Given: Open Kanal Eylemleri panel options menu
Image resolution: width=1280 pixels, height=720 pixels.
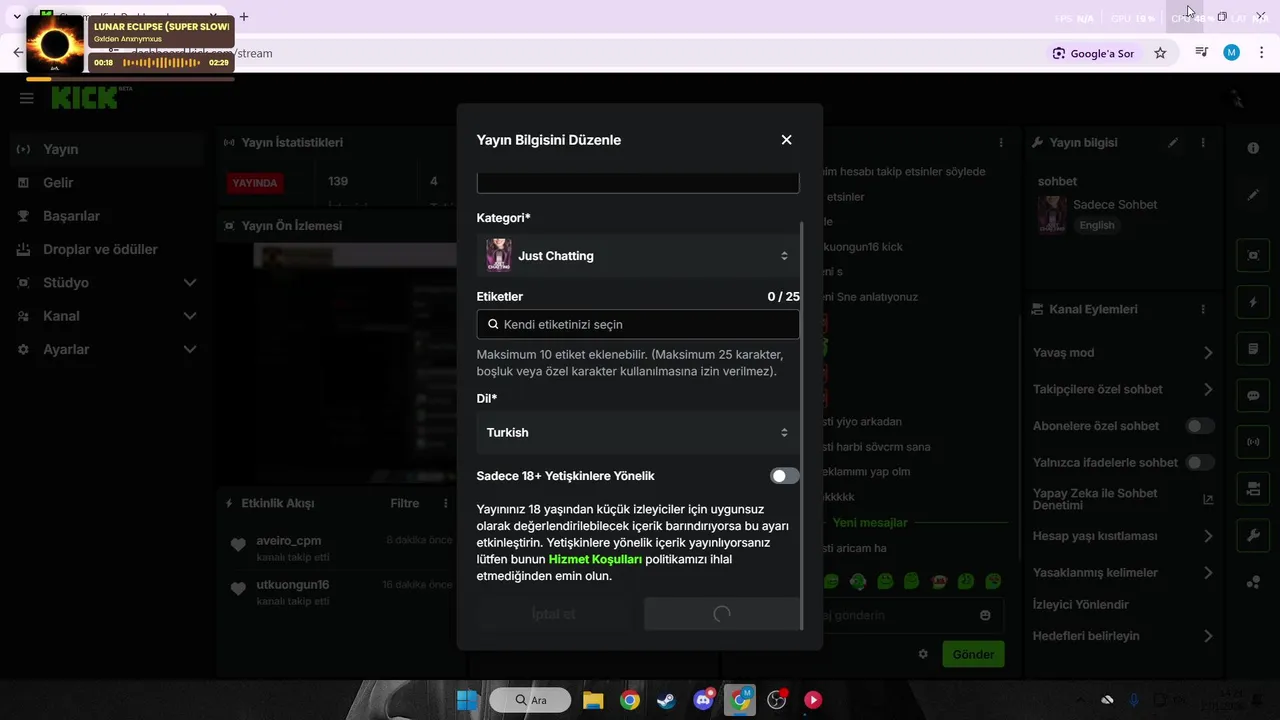Looking at the screenshot, I should pyautogui.click(x=1203, y=310).
